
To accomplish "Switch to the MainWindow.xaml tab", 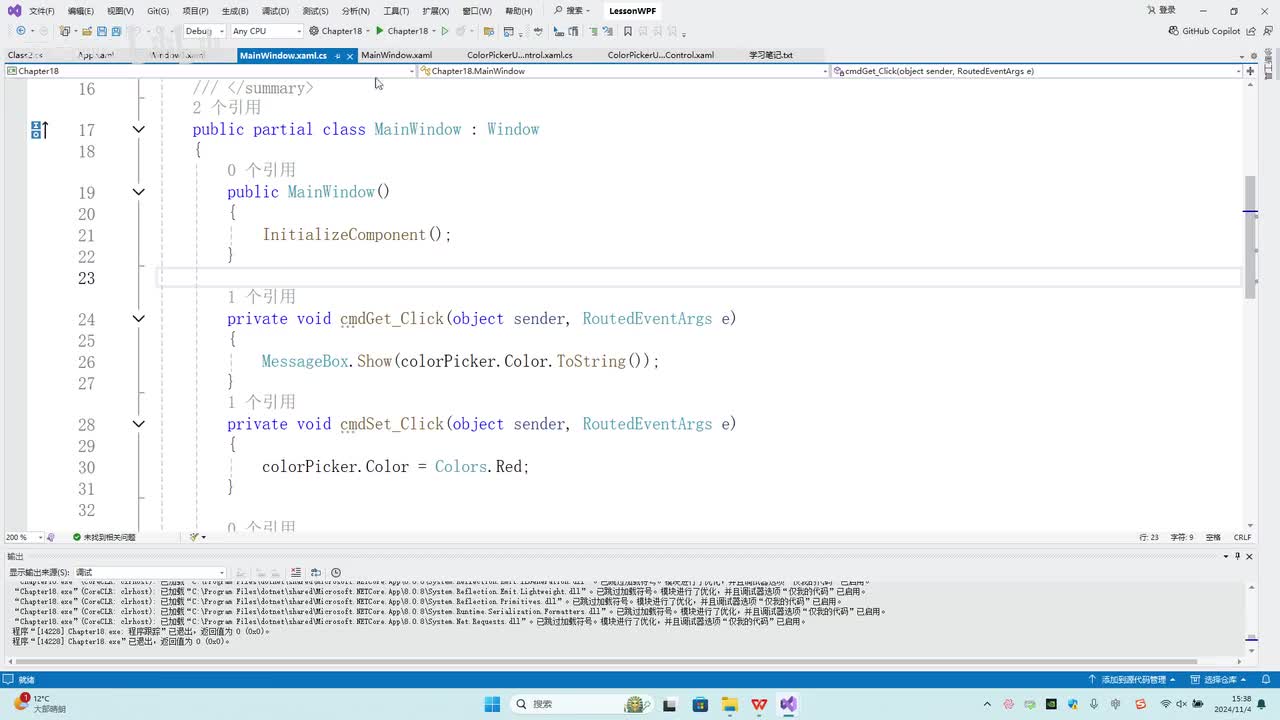I will pyautogui.click(x=397, y=56).
